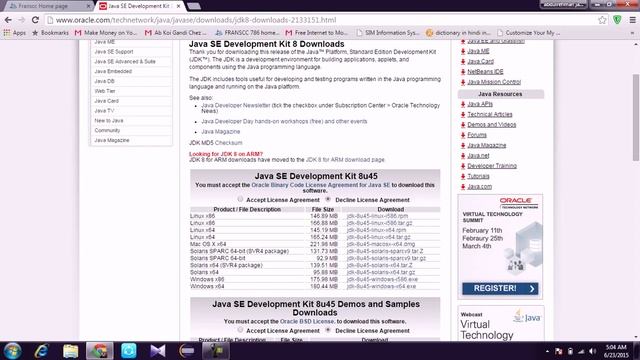Open the Virtual Technology webcast banner
The width and height of the screenshot is (640, 360).
coord(500,324)
